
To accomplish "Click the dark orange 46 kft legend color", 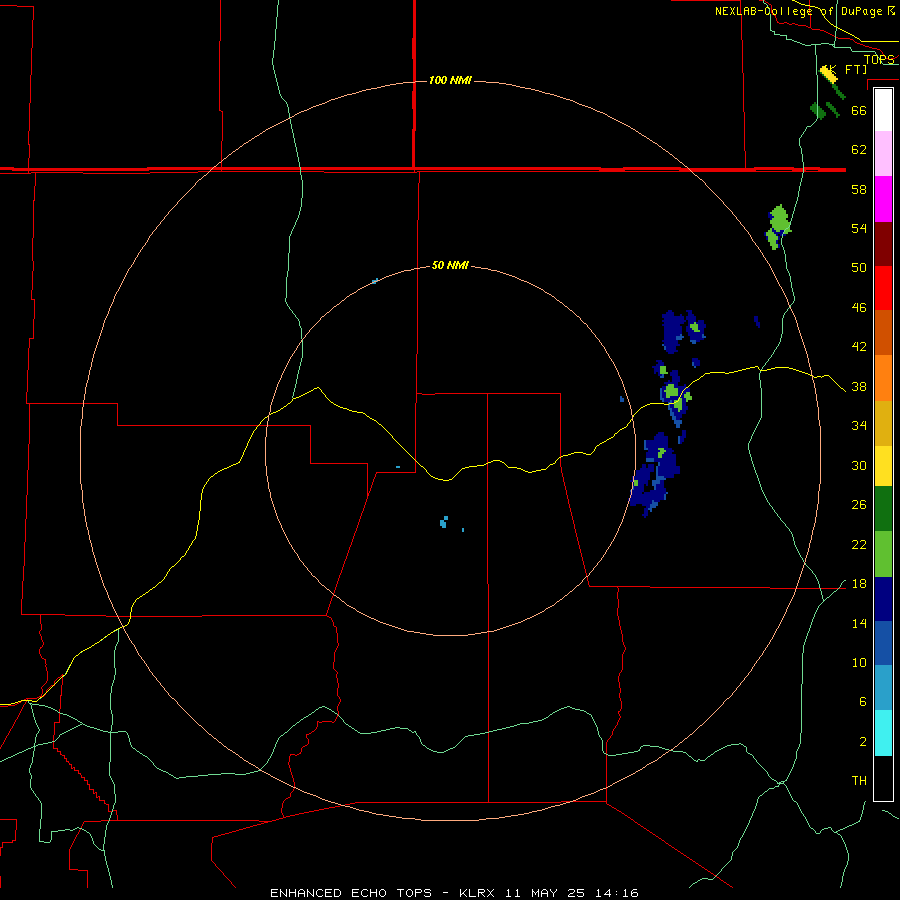I will pyautogui.click(x=883, y=332).
